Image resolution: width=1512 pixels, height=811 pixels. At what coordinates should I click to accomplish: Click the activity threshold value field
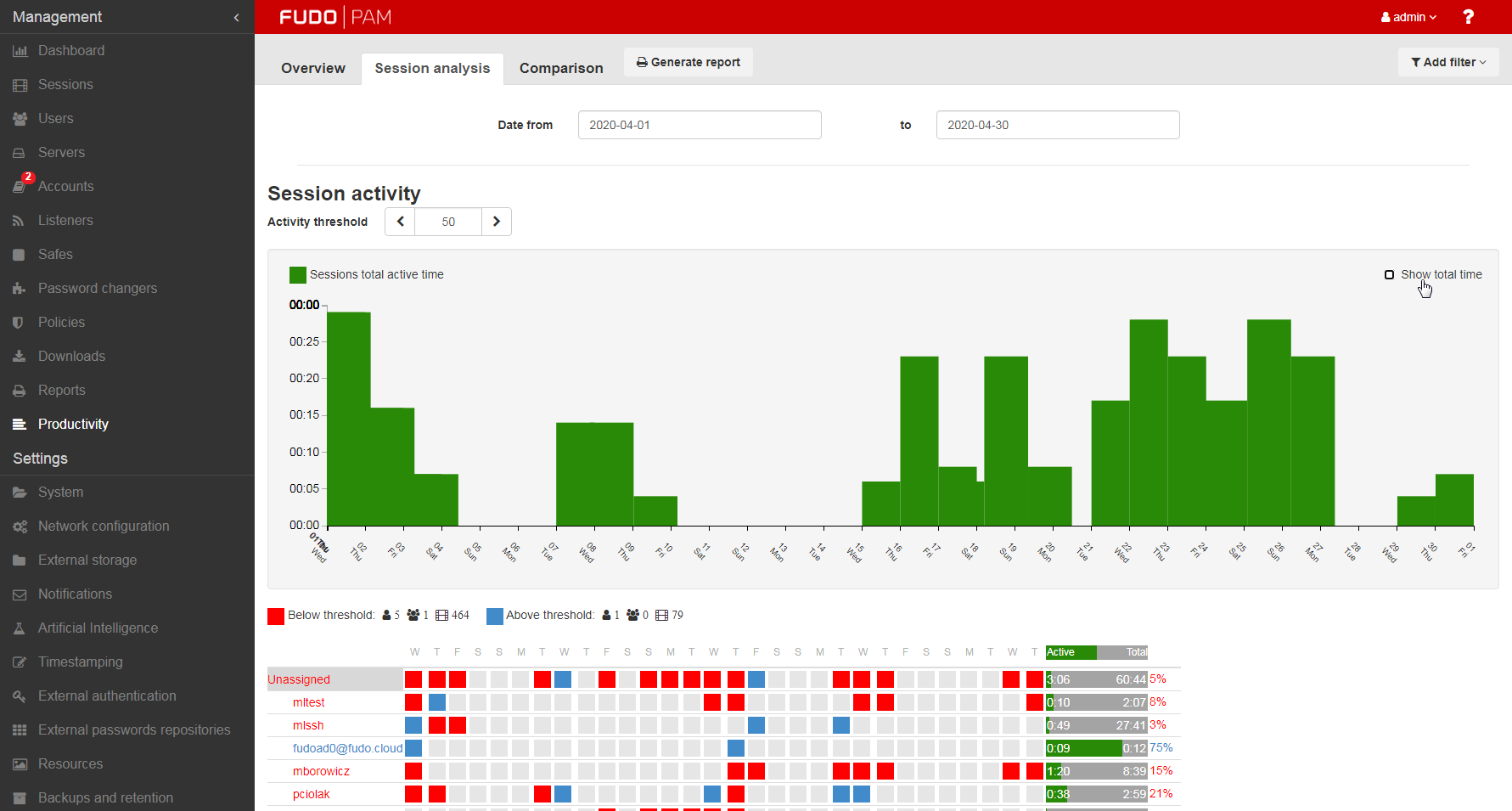pos(448,222)
